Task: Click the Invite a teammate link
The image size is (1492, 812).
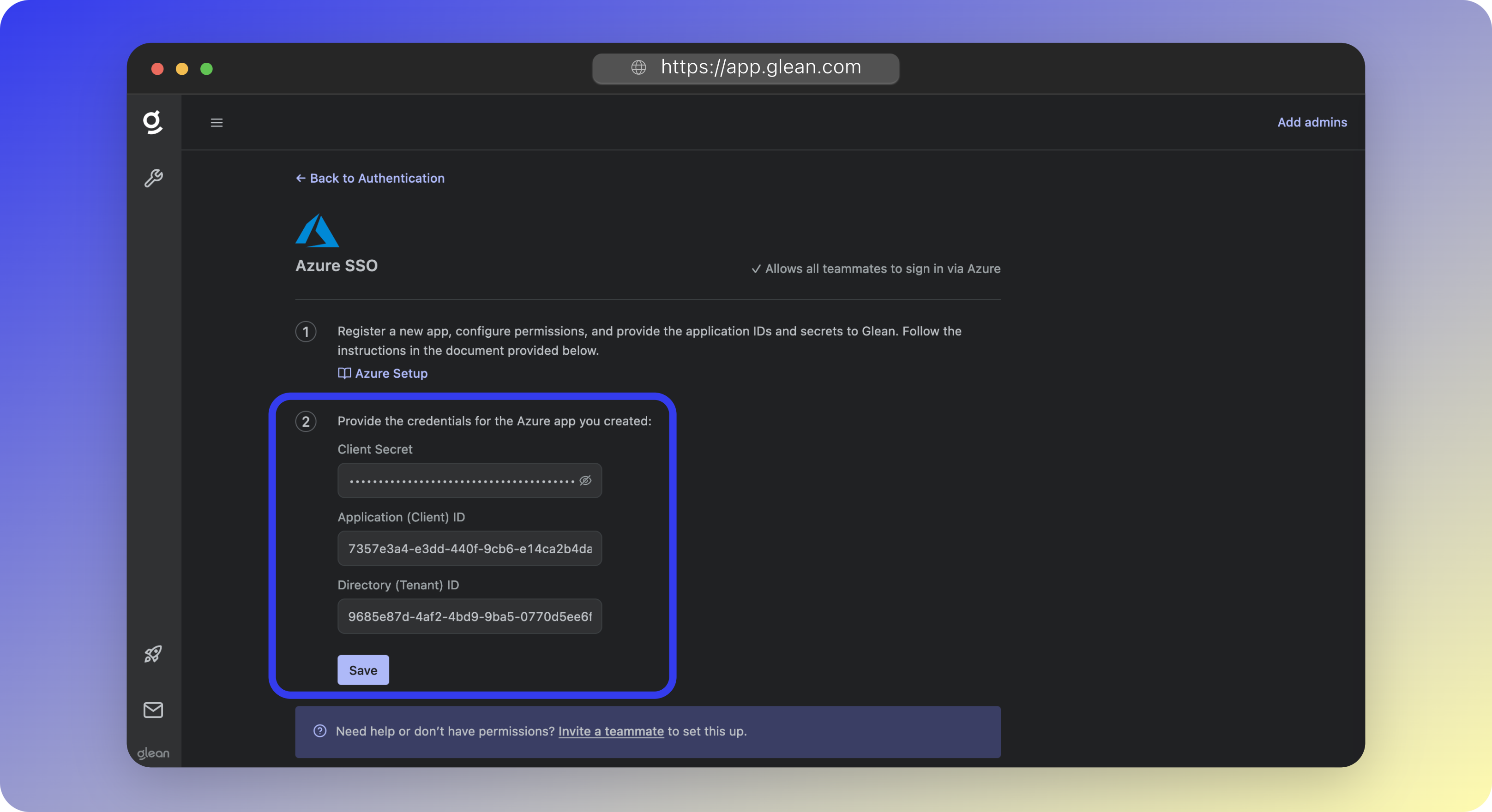Action: (x=610, y=731)
